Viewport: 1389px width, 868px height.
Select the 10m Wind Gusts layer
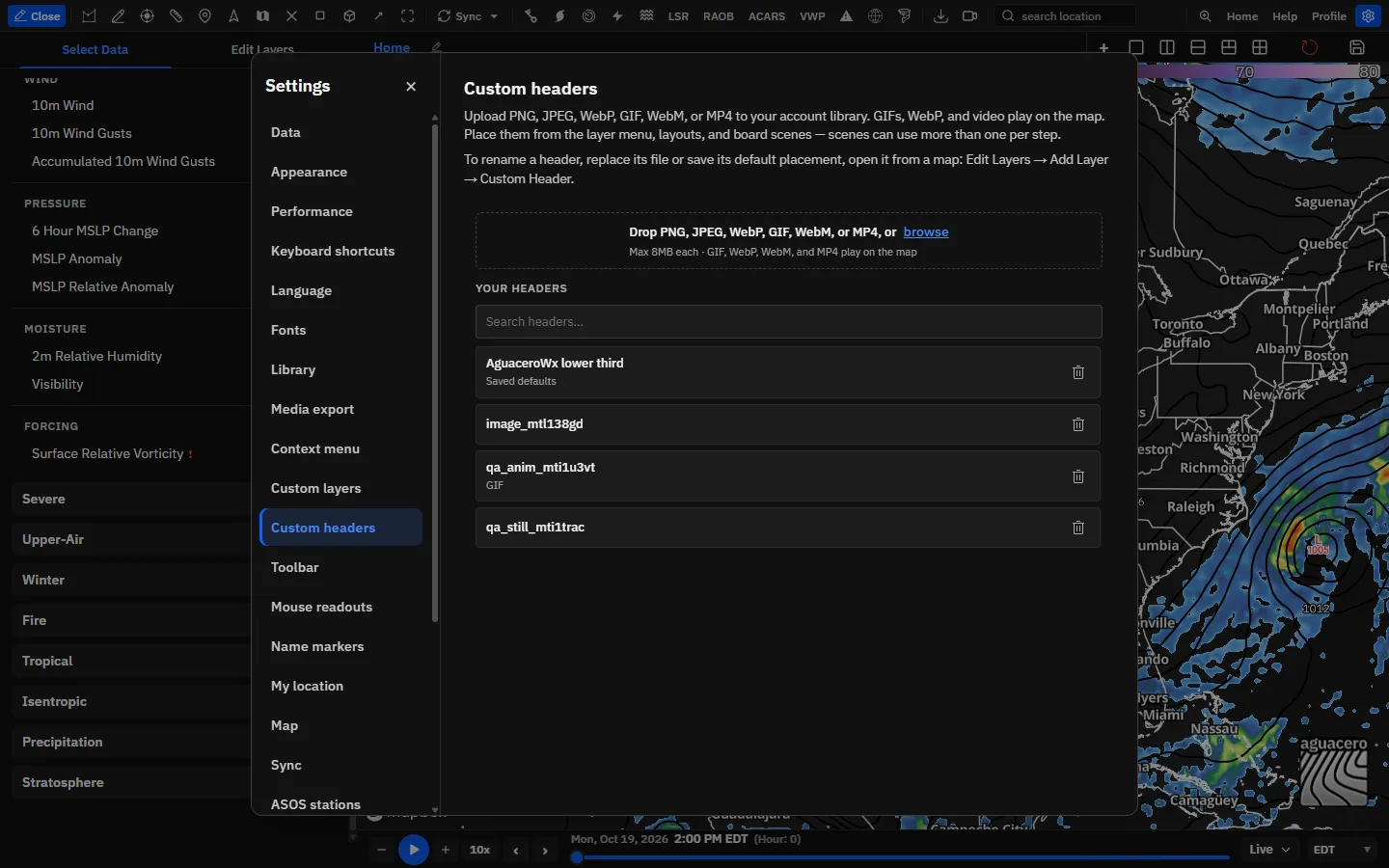[82, 133]
